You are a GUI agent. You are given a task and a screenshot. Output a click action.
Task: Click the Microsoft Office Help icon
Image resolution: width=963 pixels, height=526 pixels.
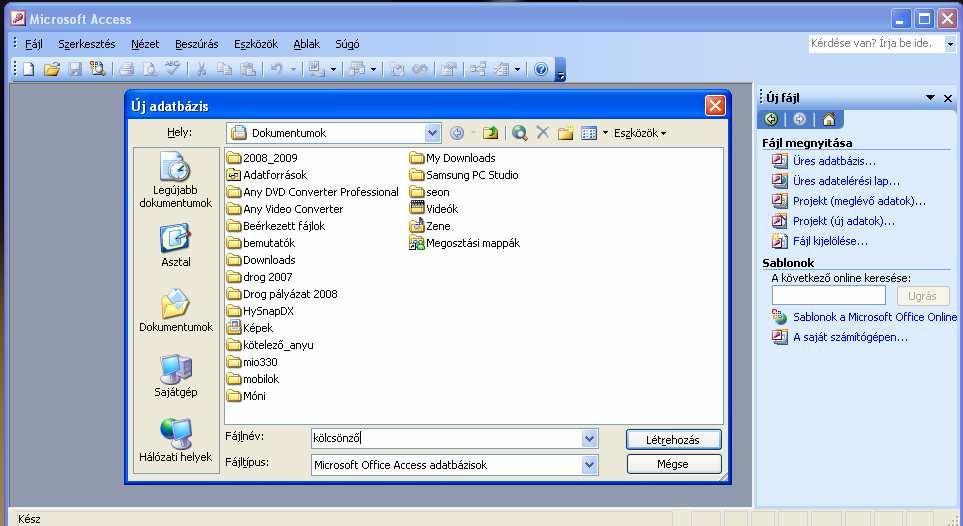pos(541,69)
